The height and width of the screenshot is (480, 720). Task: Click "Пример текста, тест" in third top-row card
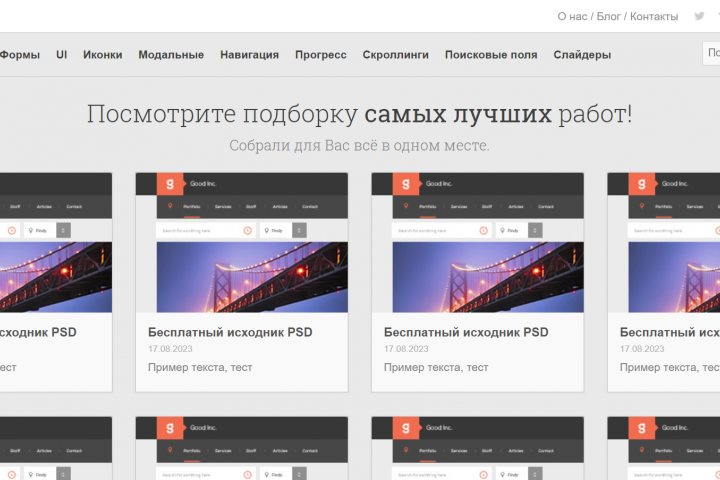pos(436,367)
